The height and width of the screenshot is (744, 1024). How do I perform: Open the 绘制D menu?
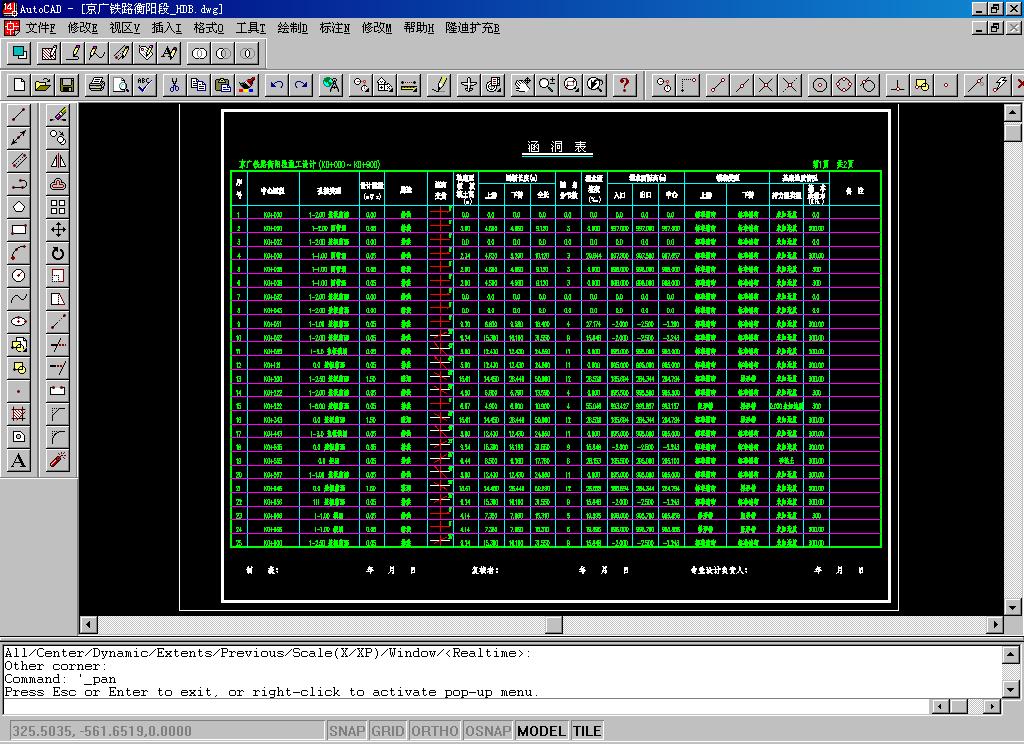tap(293, 28)
